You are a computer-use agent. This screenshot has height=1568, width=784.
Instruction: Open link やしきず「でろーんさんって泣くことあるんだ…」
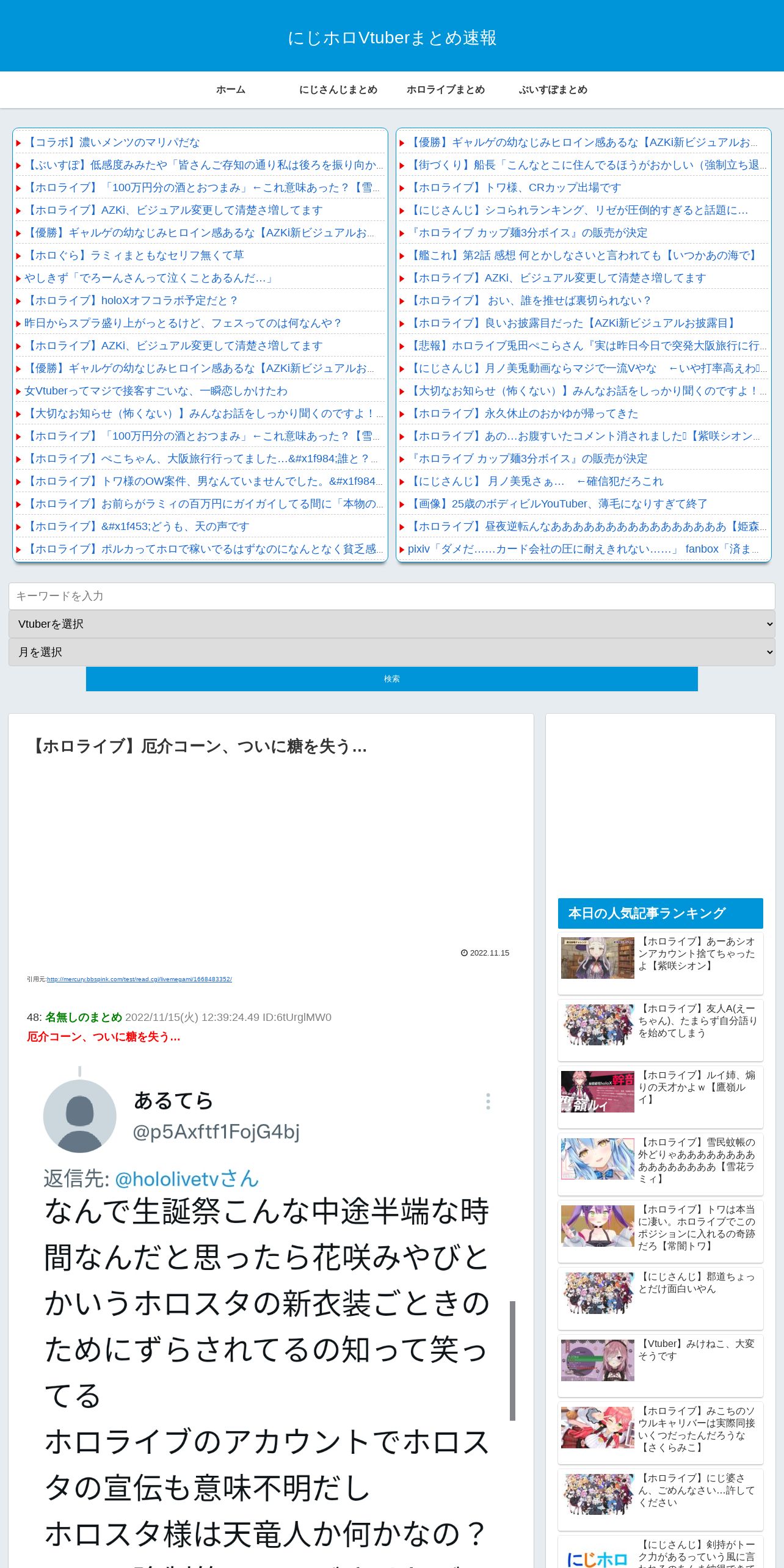(x=150, y=278)
